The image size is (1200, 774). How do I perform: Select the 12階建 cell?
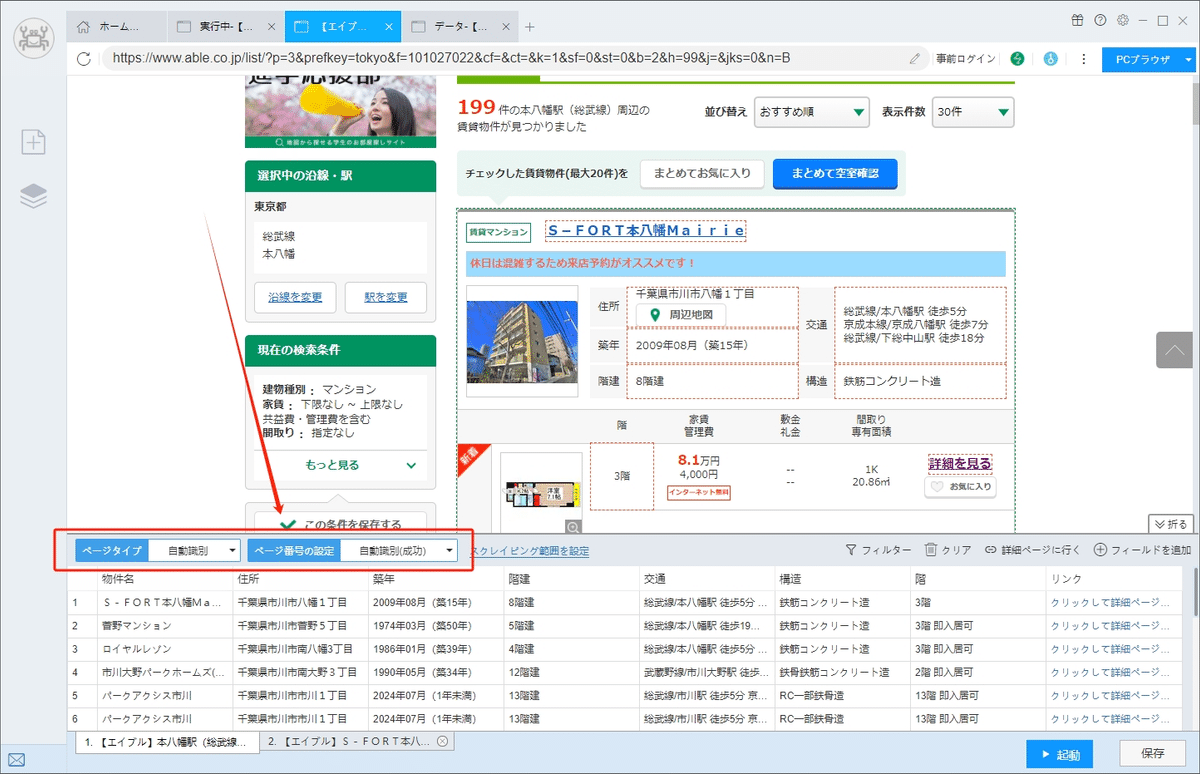pyautogui.click(x=571, y=672)
